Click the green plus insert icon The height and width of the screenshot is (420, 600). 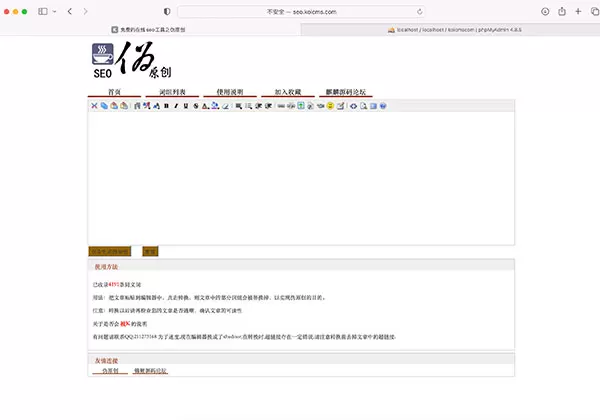pyautogui.click(x=301, y=106)
